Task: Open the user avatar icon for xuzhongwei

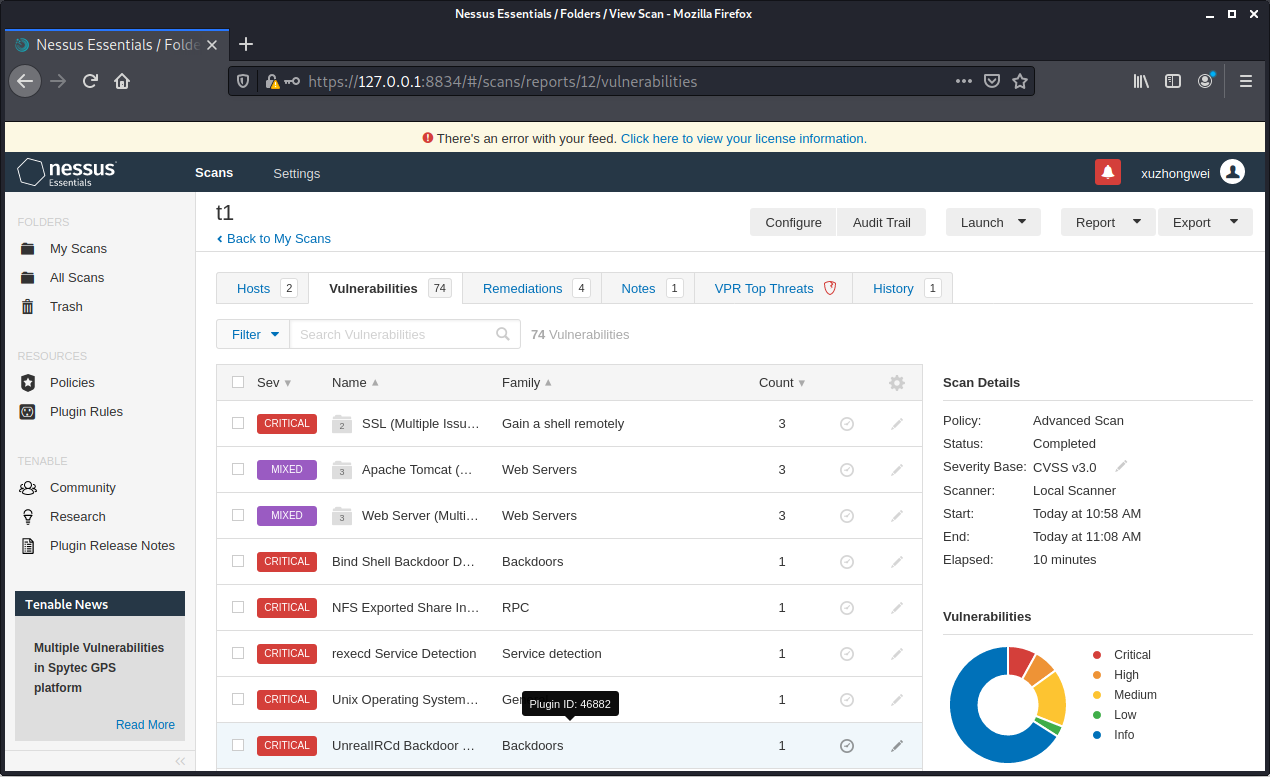Action: point(1233,173)
